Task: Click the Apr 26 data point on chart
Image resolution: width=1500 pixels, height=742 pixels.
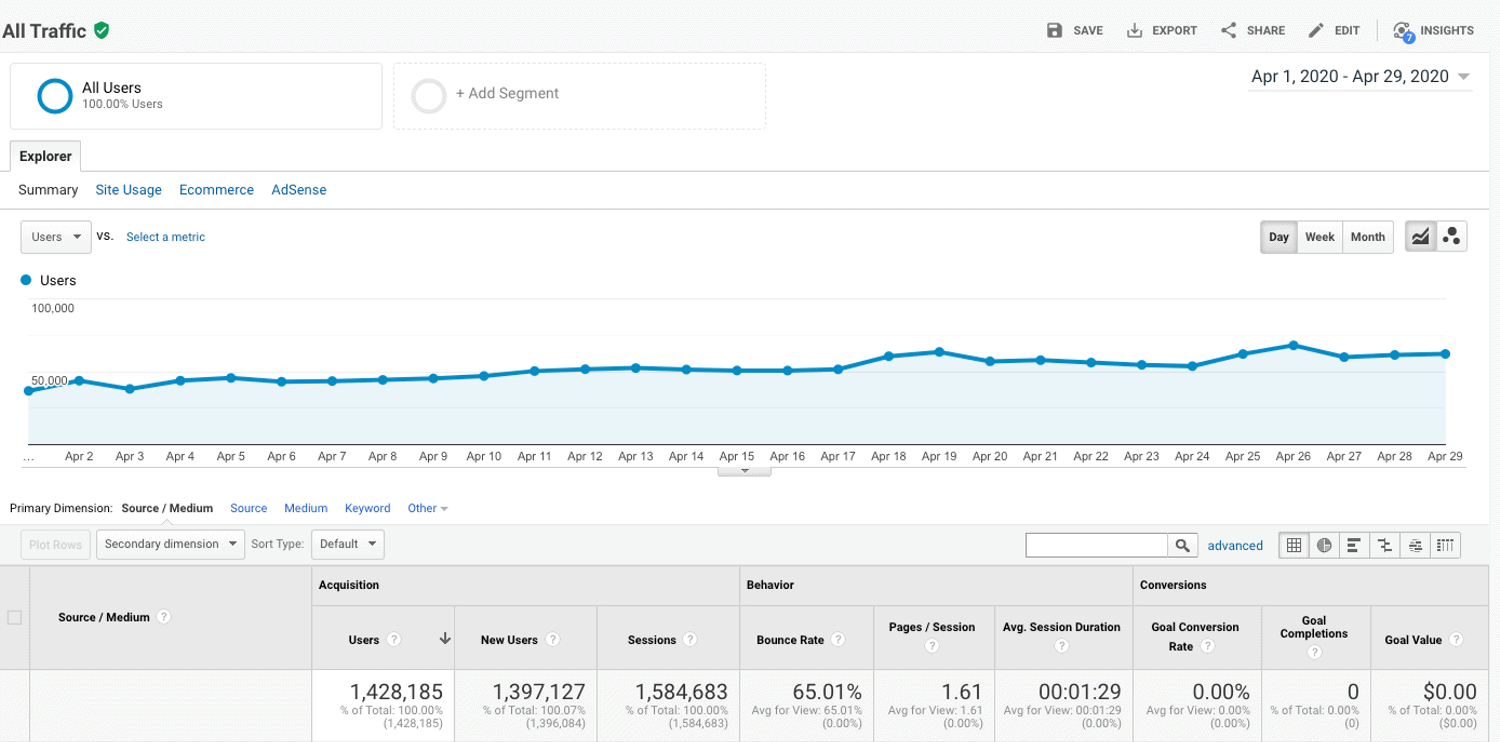Action: click(x=1293, y=346)
